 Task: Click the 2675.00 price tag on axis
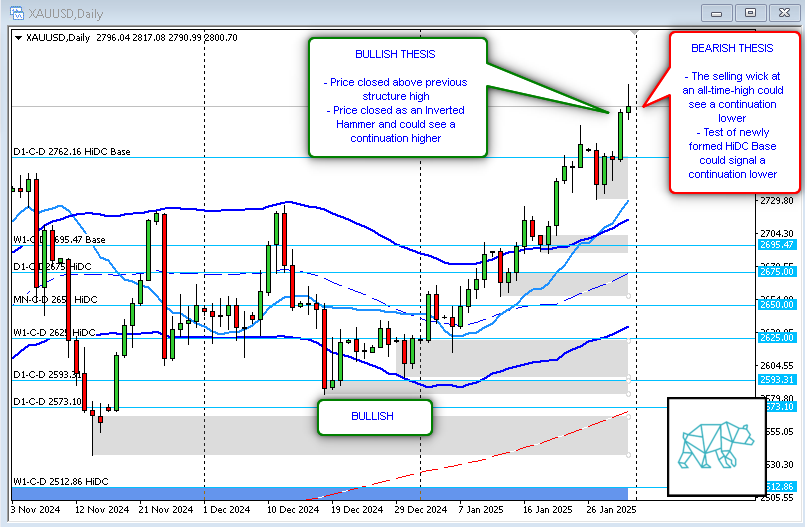[776, 271]
